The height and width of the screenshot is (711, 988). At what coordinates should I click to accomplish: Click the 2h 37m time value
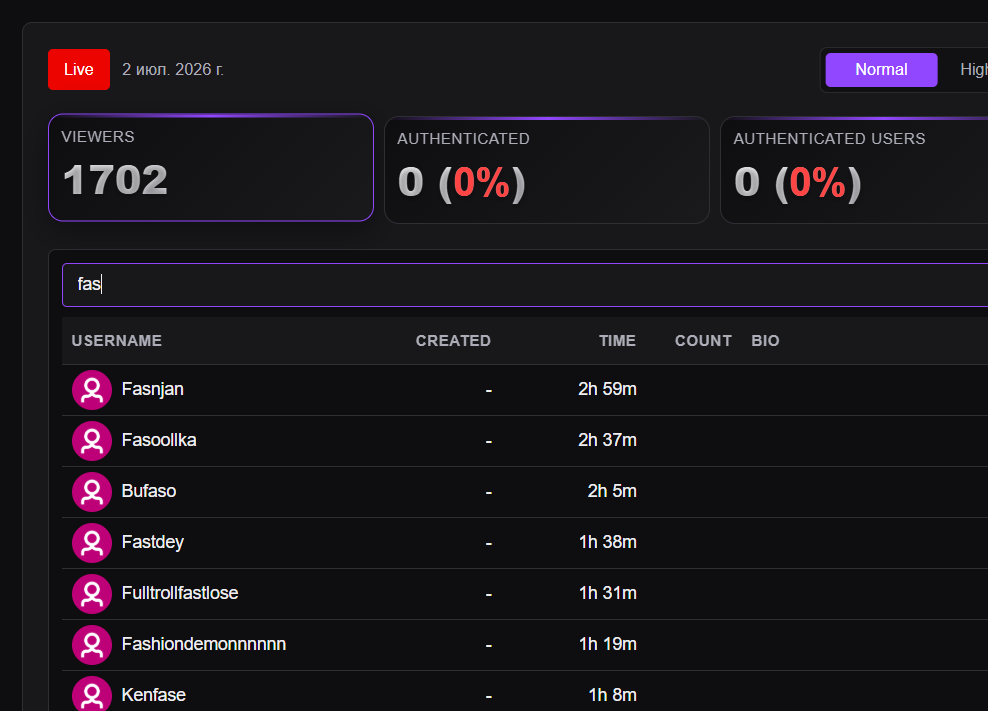(607, 440)
